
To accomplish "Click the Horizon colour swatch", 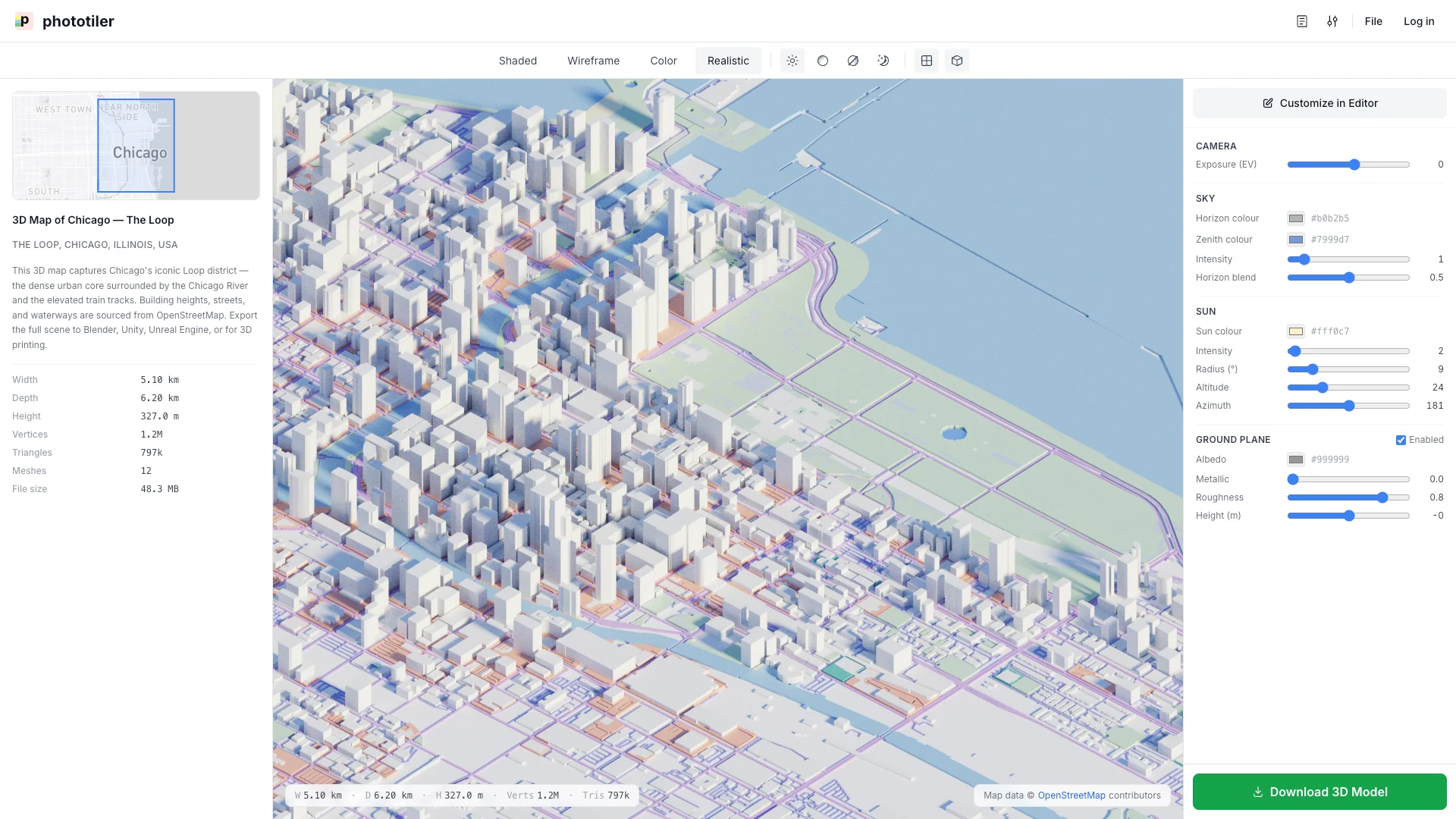I will coord(1296,218).
